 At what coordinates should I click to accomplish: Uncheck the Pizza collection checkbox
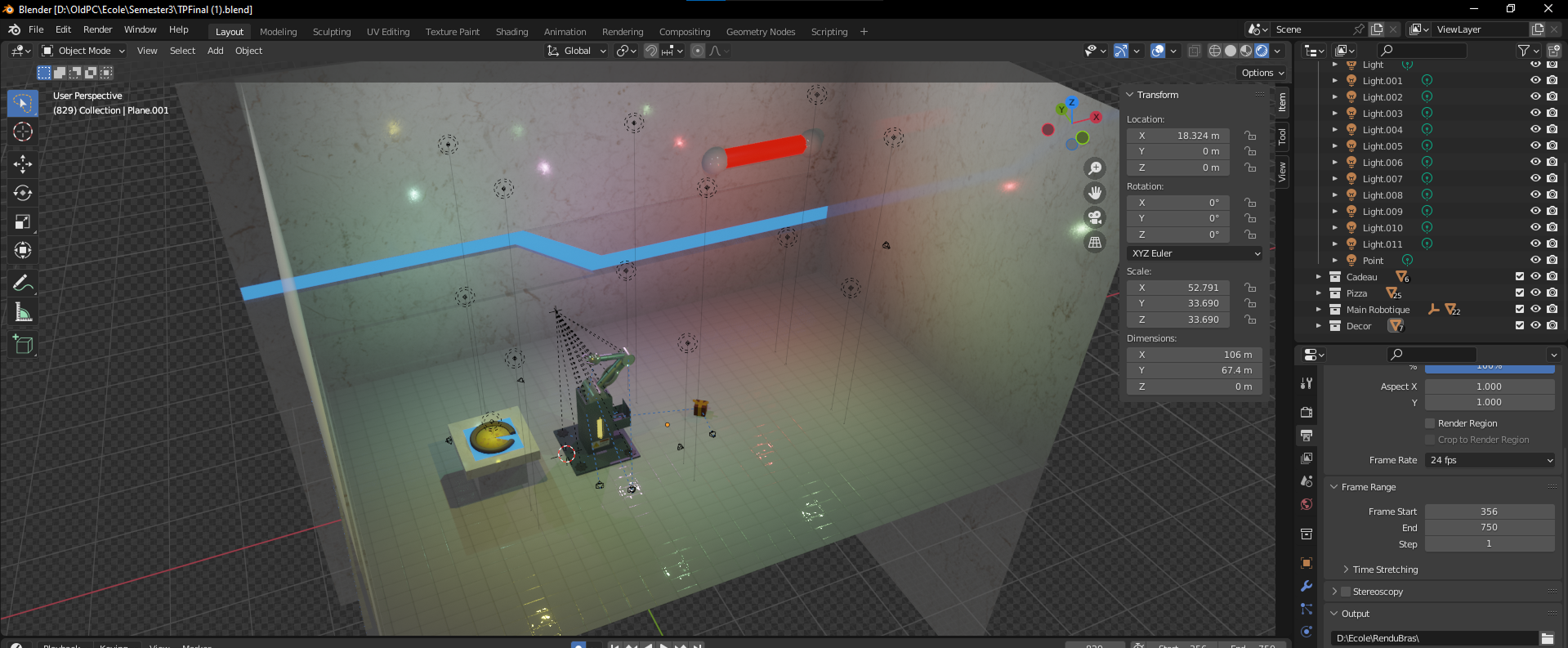[x=1520, y=293]
